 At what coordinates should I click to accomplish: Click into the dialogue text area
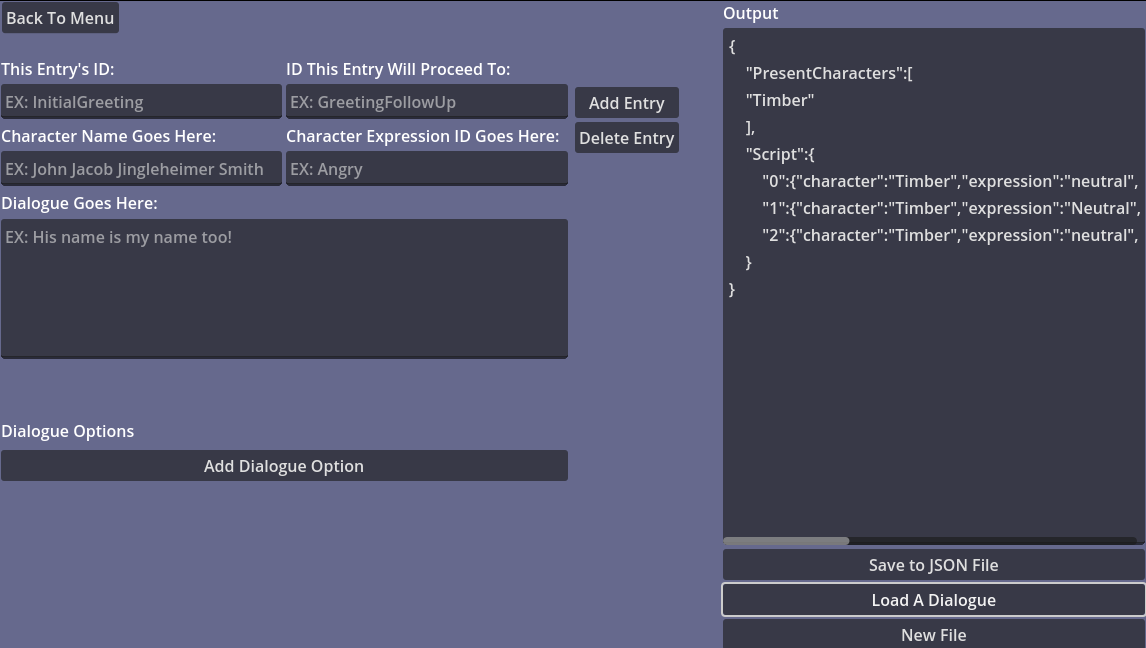[284, 289]
